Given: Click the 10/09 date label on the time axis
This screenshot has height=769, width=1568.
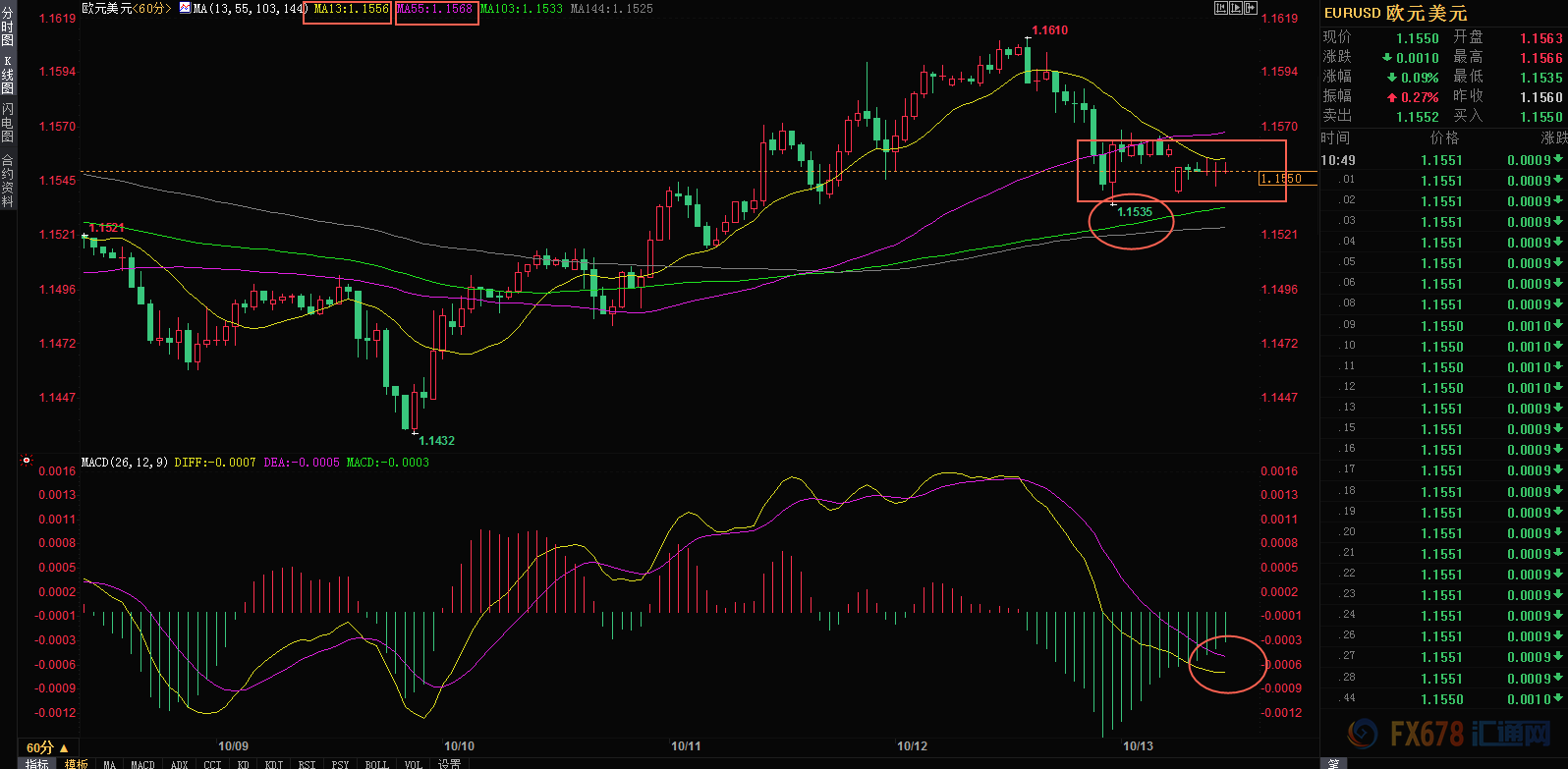Looking at the screenshot, I should click(x=233, y=746).
